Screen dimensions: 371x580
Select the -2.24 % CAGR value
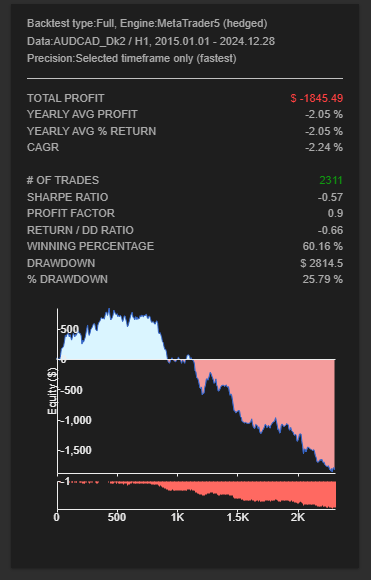click(x=324, y=147)
